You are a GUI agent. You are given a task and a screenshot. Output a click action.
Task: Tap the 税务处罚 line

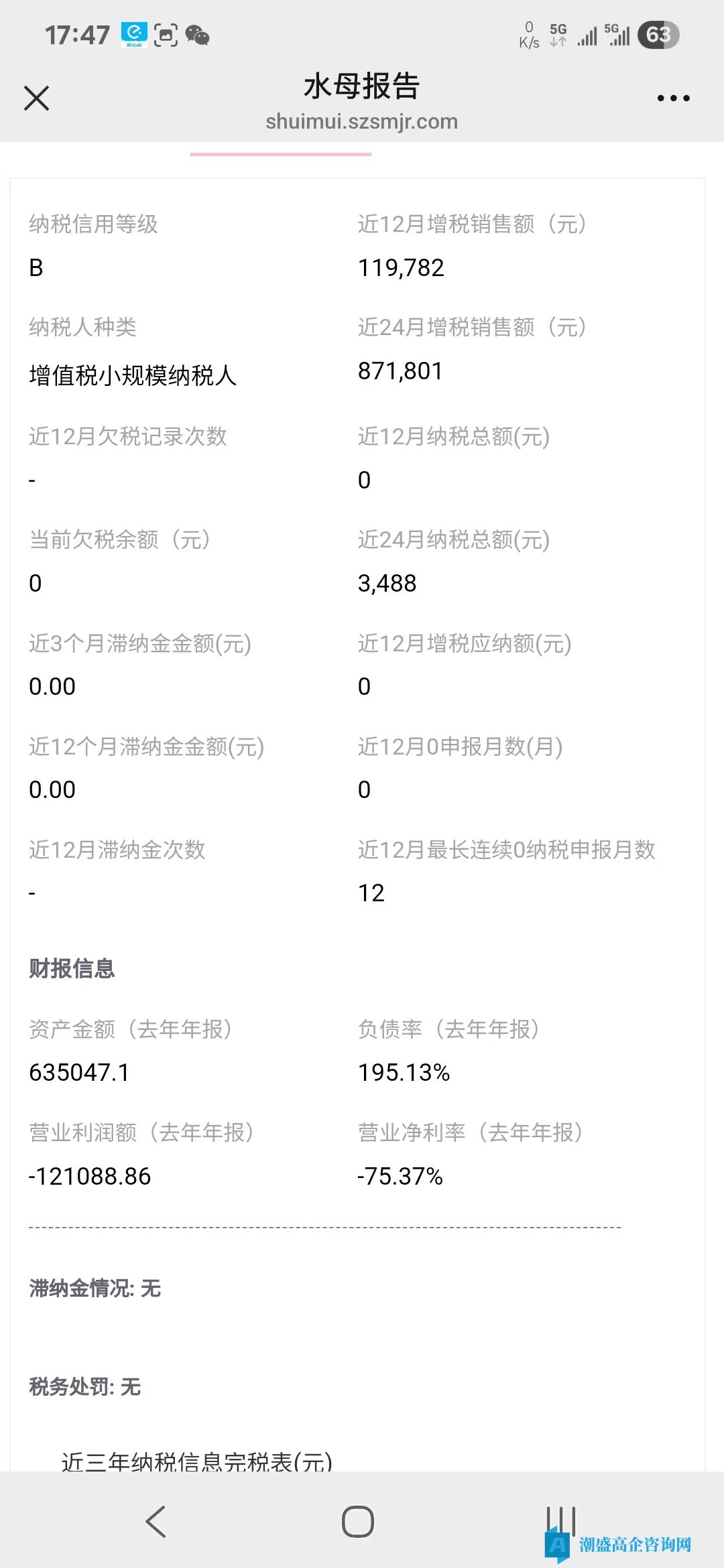pyautogui.click(x=84, y=1386)
